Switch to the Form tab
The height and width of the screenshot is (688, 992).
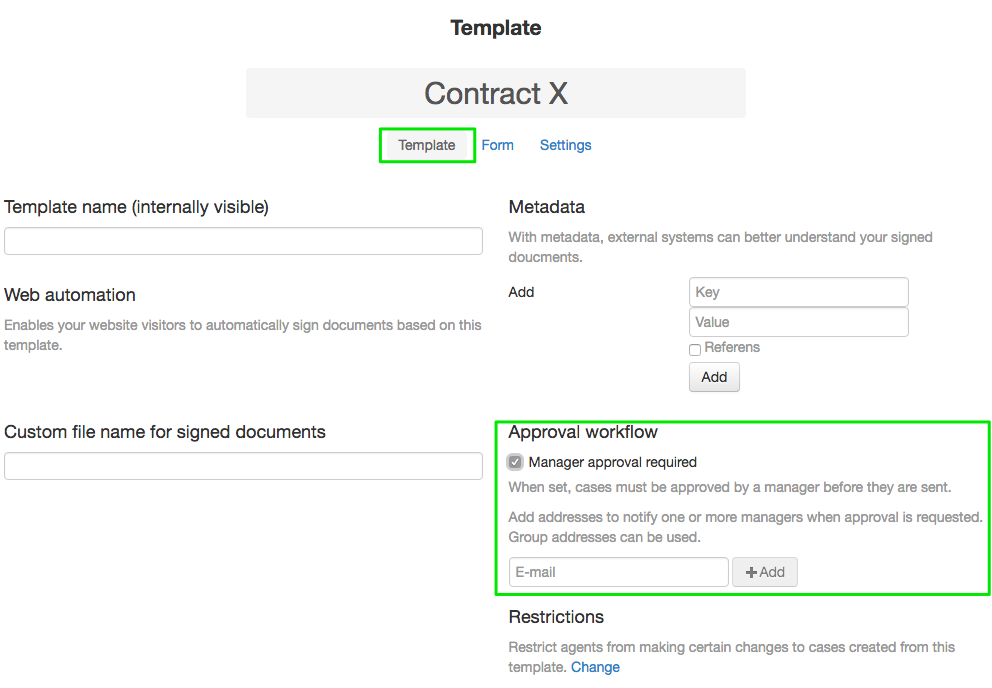pos(497,145)
